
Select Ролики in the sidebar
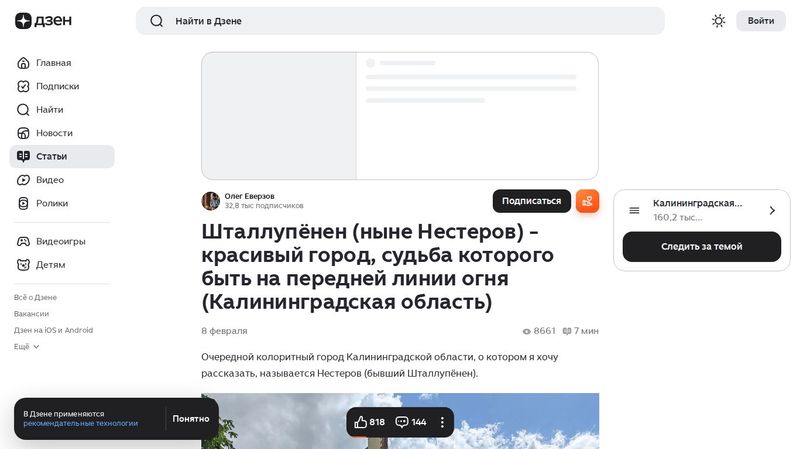52,203
